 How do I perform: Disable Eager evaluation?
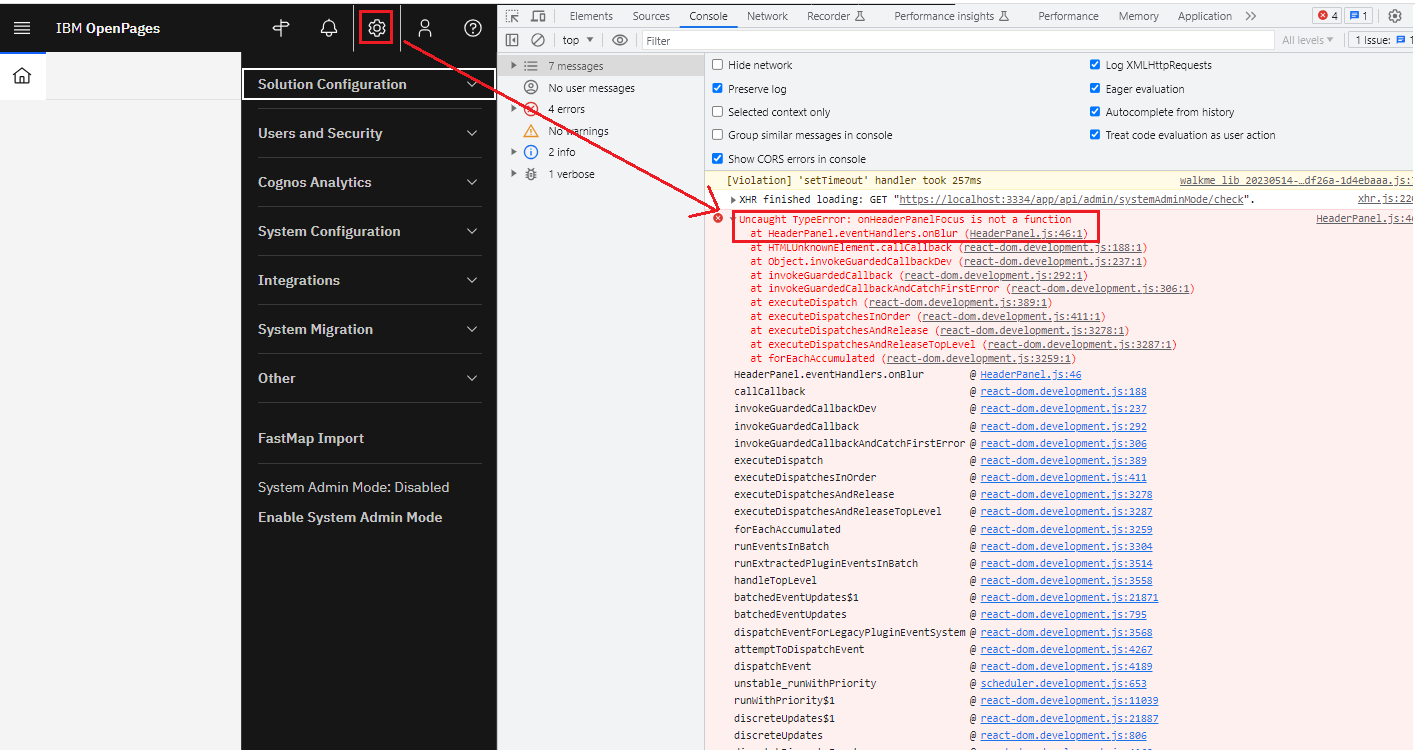coord(1093,87)
